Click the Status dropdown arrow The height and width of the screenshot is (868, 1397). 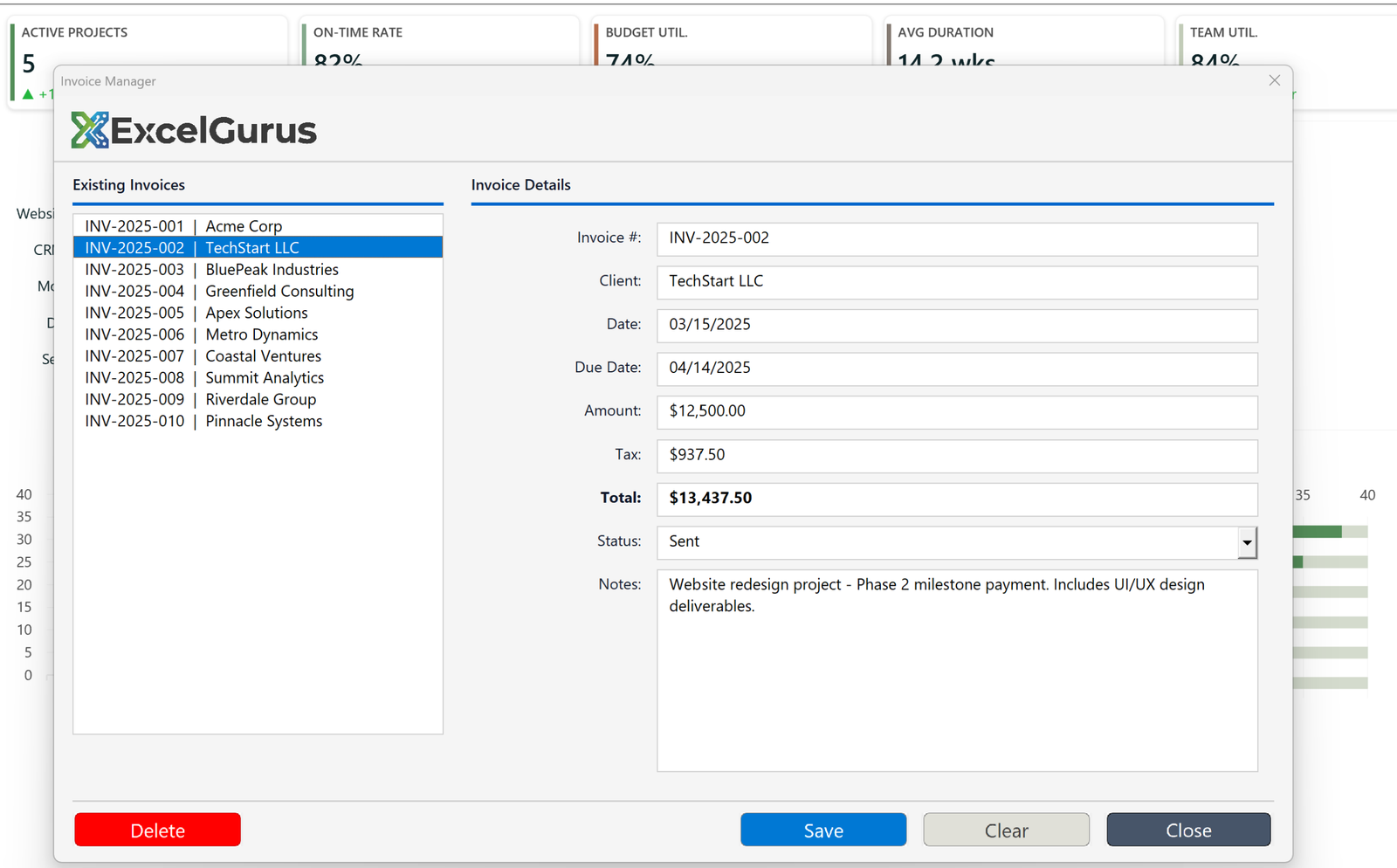[1248, 542]
